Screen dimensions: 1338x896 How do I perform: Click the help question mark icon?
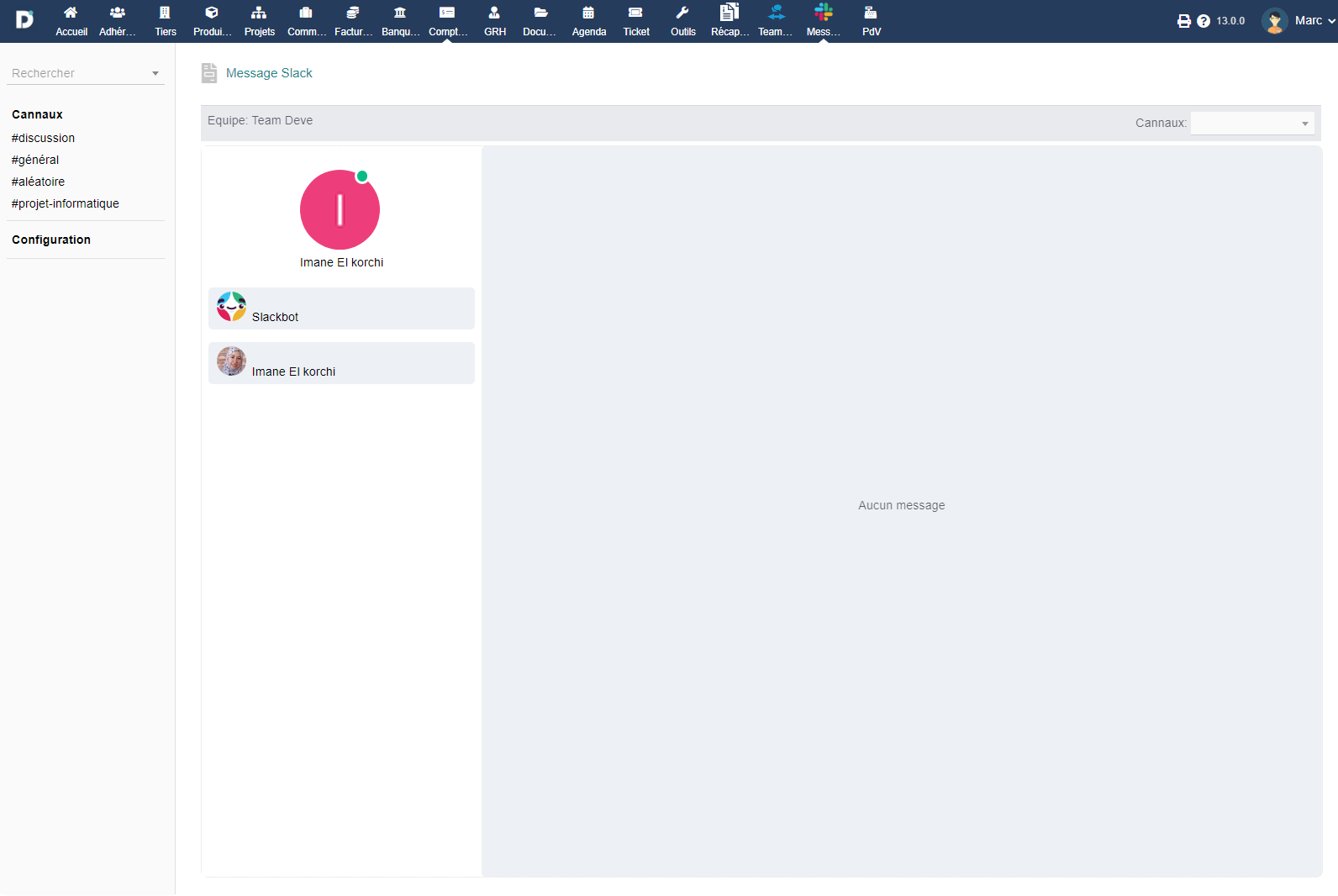pos(1204,21)
